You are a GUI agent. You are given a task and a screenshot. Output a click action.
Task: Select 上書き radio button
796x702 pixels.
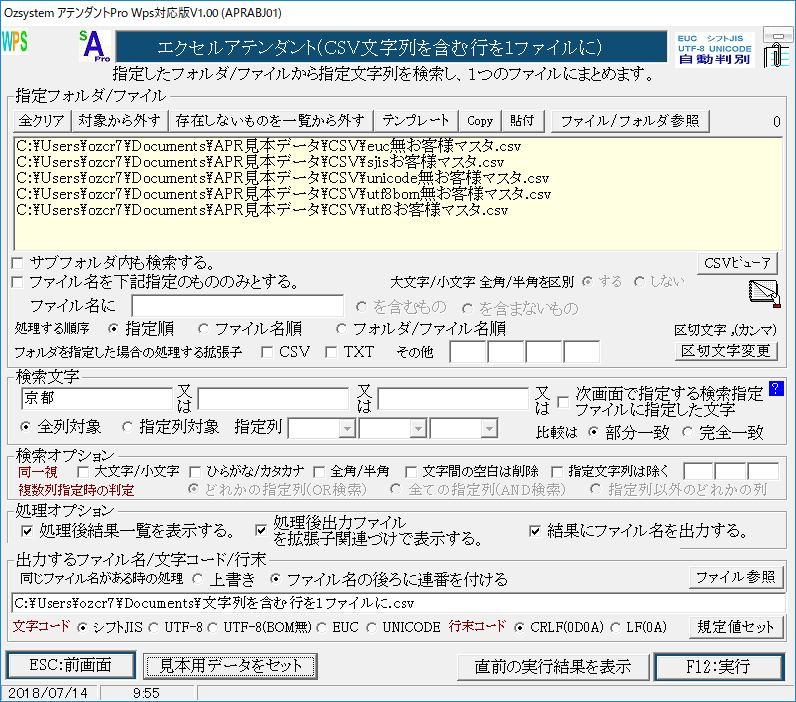198,579
